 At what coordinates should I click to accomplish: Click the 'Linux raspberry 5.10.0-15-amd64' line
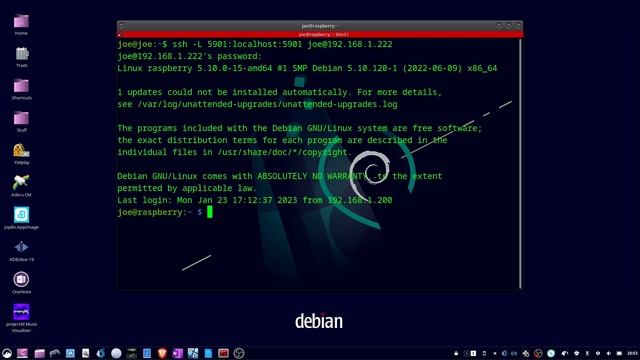[x=307, y=68]
